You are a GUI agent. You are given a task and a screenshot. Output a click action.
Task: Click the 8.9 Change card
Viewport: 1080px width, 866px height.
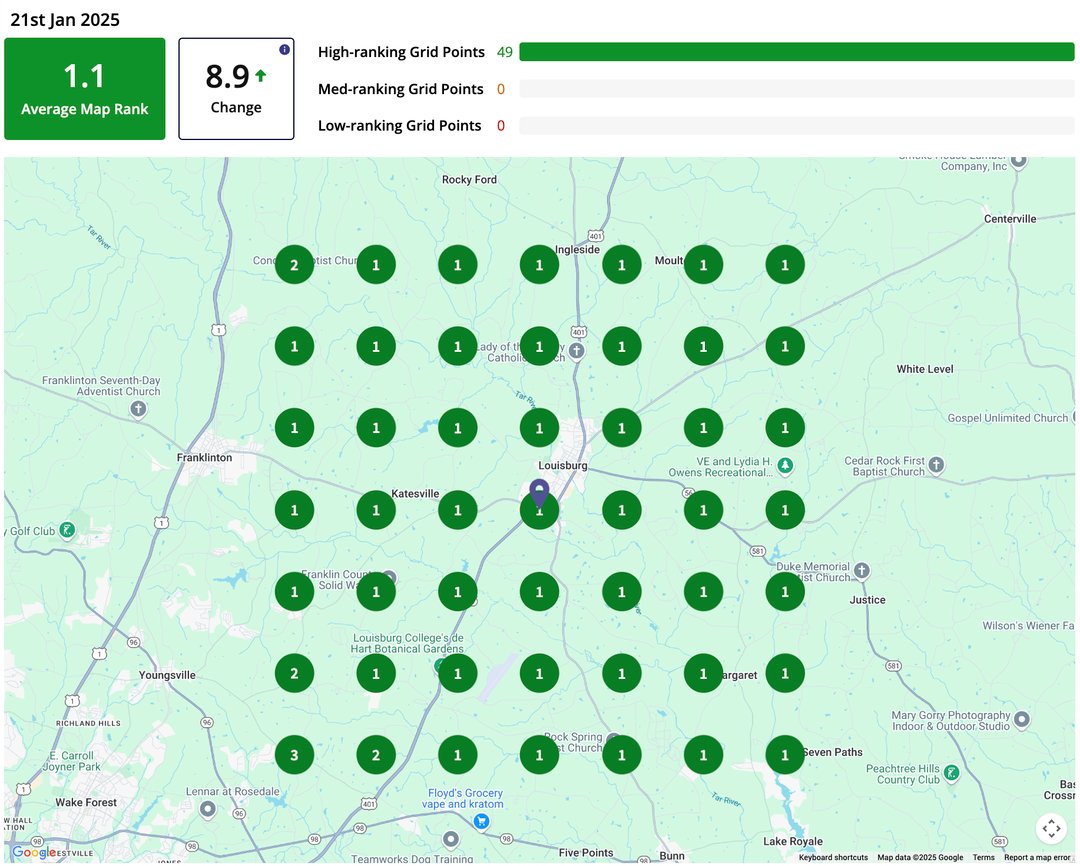point(236,89)
